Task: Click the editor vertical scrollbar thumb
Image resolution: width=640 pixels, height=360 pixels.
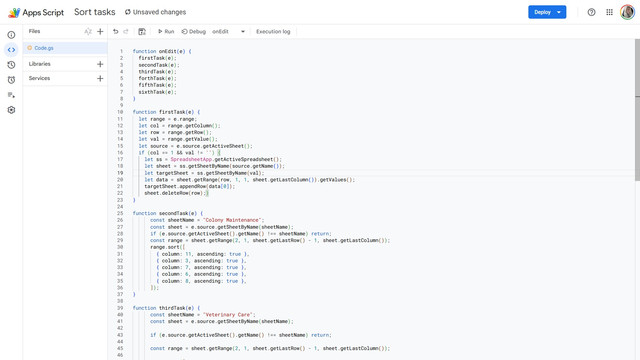Action: (x=637, y=110)
